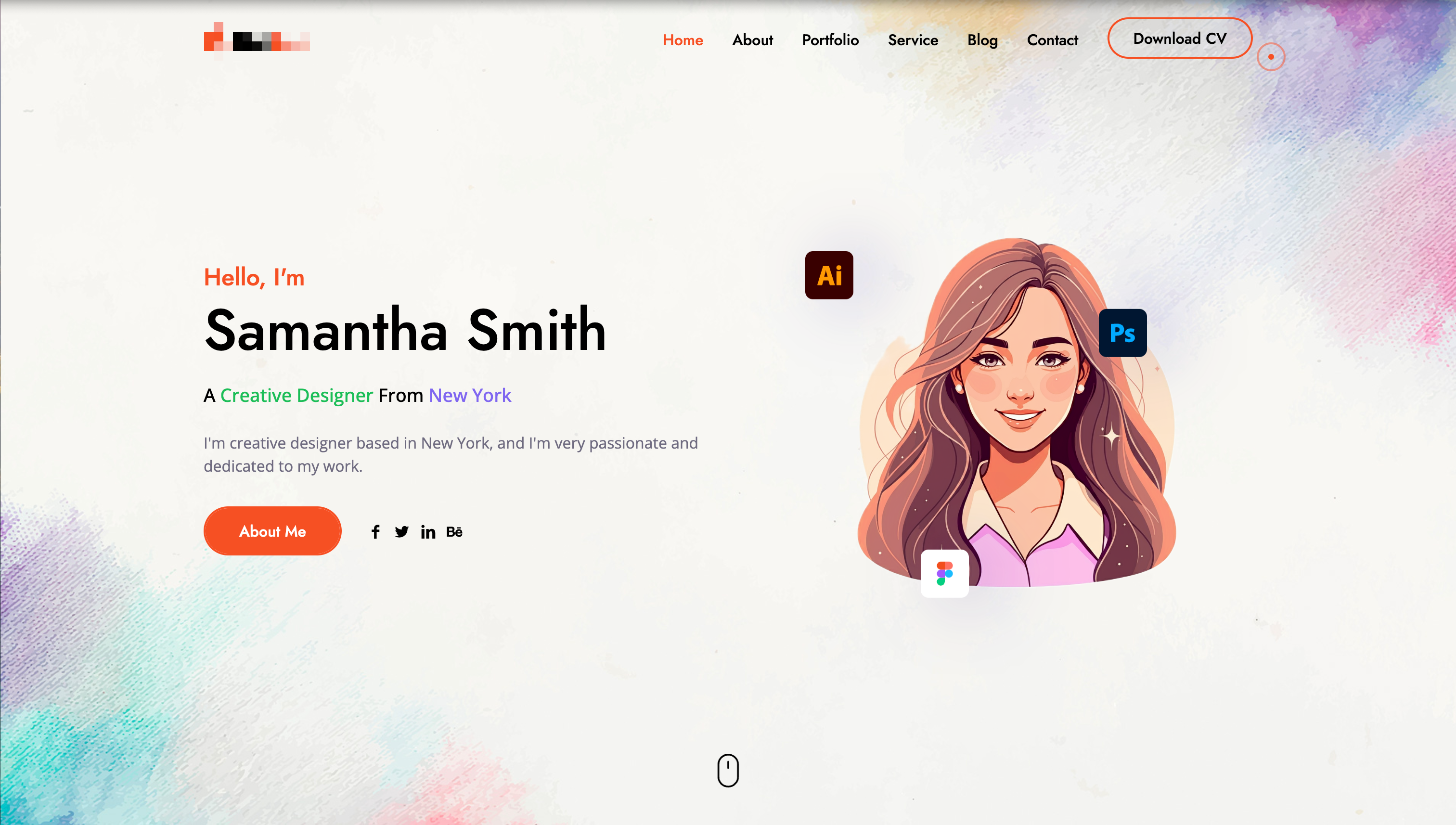The height and width of the screenshot is (825, 1456).
Task: Open the Twitter profile icon
Action: click(402, 531)
